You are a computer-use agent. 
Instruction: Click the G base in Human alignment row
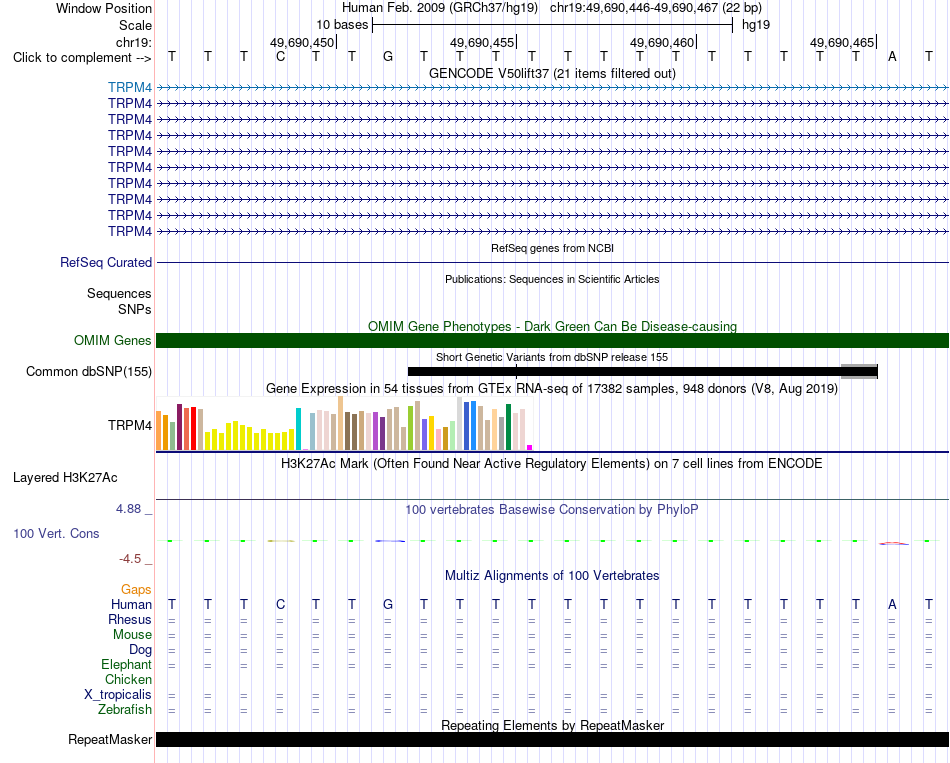pyautogui.click(x=388, y=605)
